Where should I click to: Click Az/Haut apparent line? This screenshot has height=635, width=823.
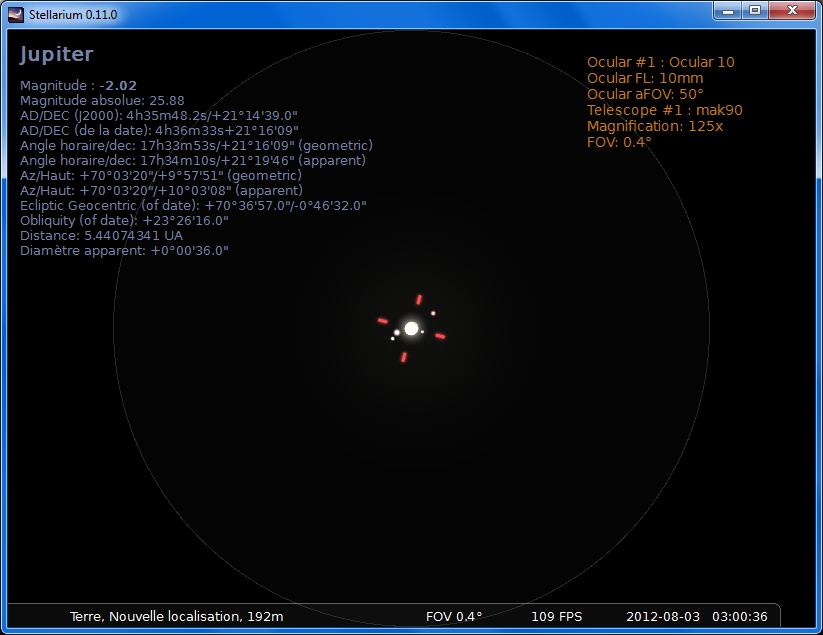pyautogui.click(x=161, y=190)
